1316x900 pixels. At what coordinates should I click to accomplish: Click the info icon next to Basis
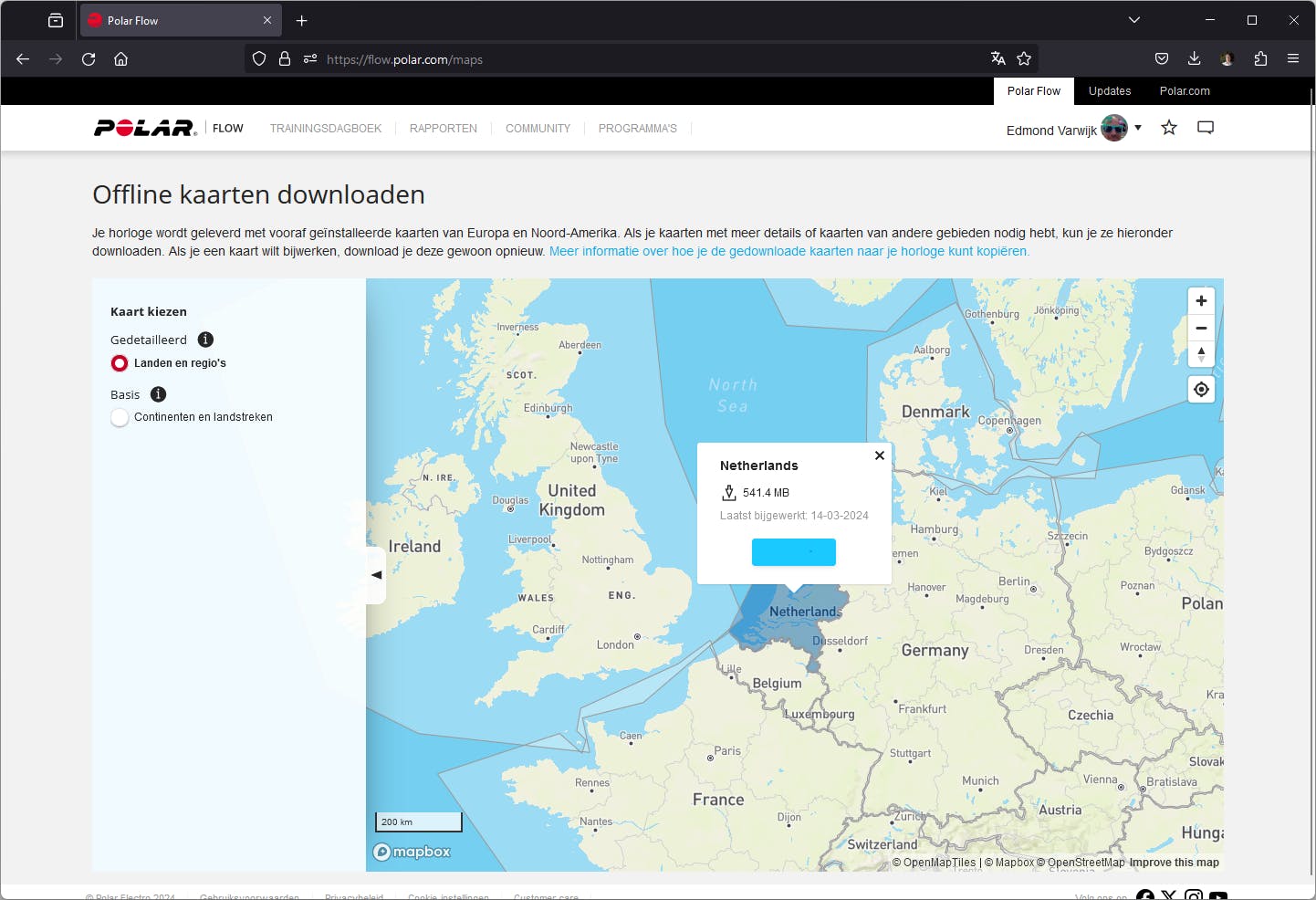point(159,394)
